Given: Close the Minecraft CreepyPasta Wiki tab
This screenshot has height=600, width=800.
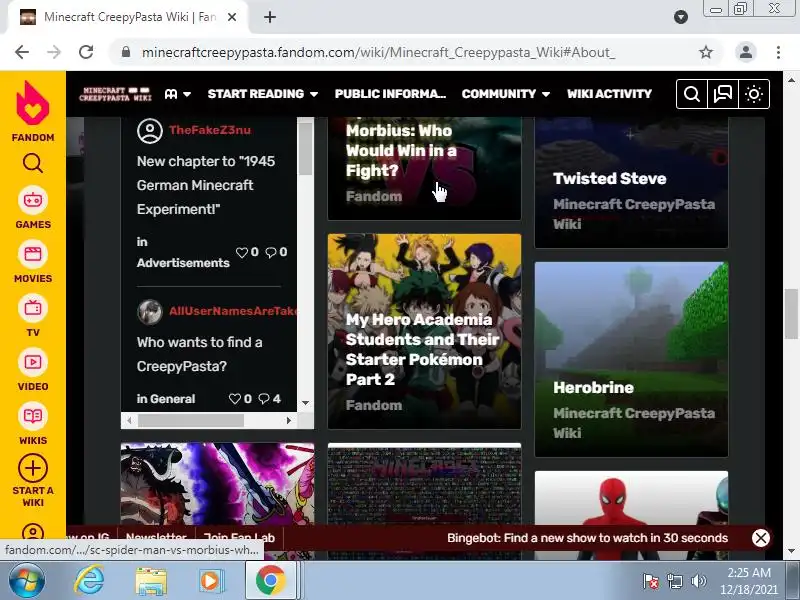Looking at the screenshot, I should point(232,17).
